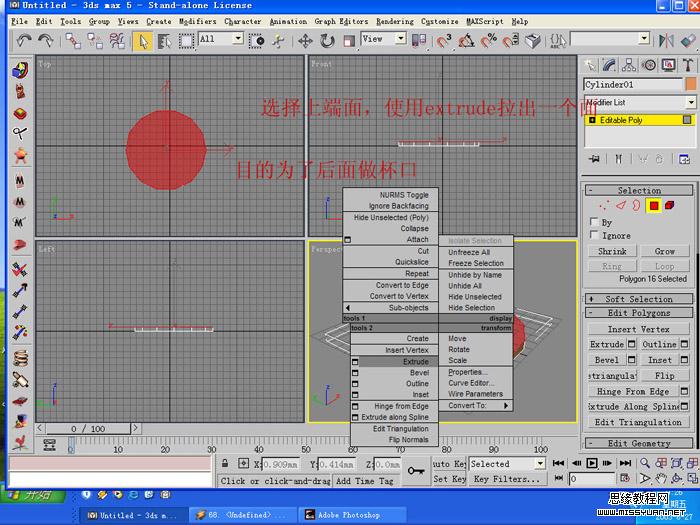
Task: Enable the By checkbox in Selection
Action: (594, 222)
